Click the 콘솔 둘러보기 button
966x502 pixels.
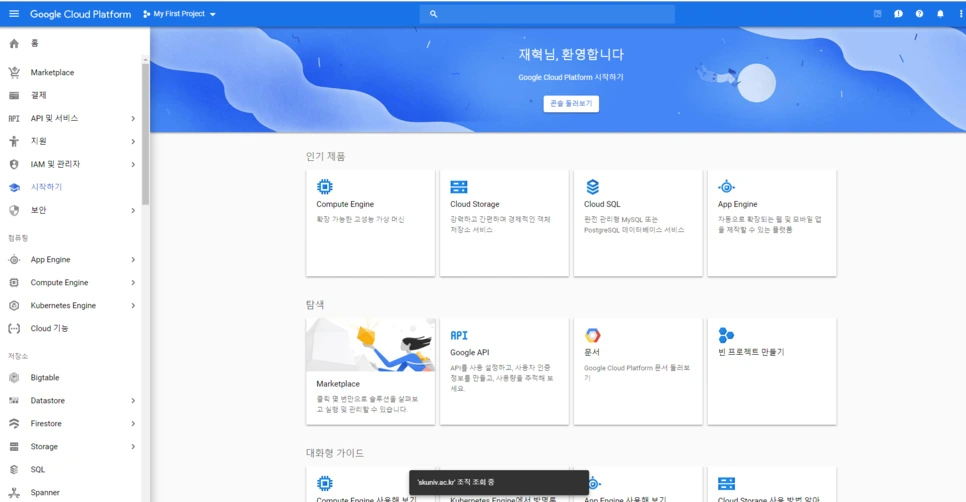571,103
